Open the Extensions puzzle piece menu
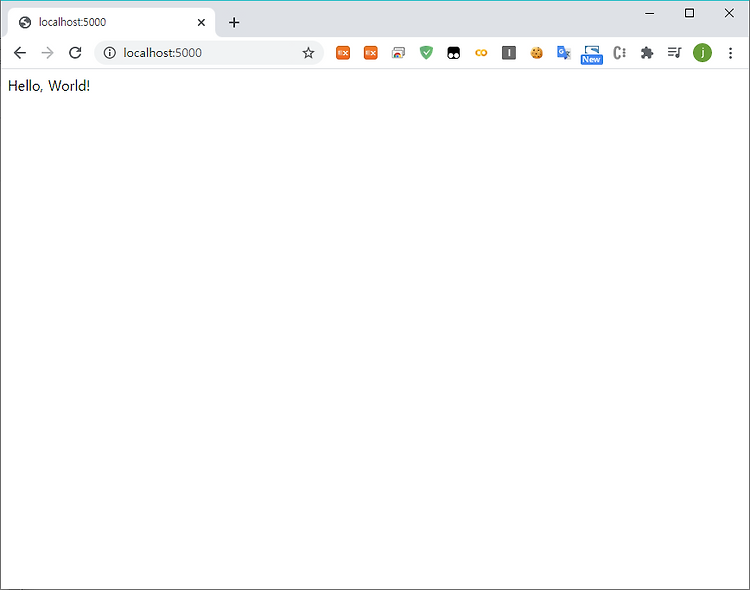Viewport: 750px width, 590px height. 647,53
